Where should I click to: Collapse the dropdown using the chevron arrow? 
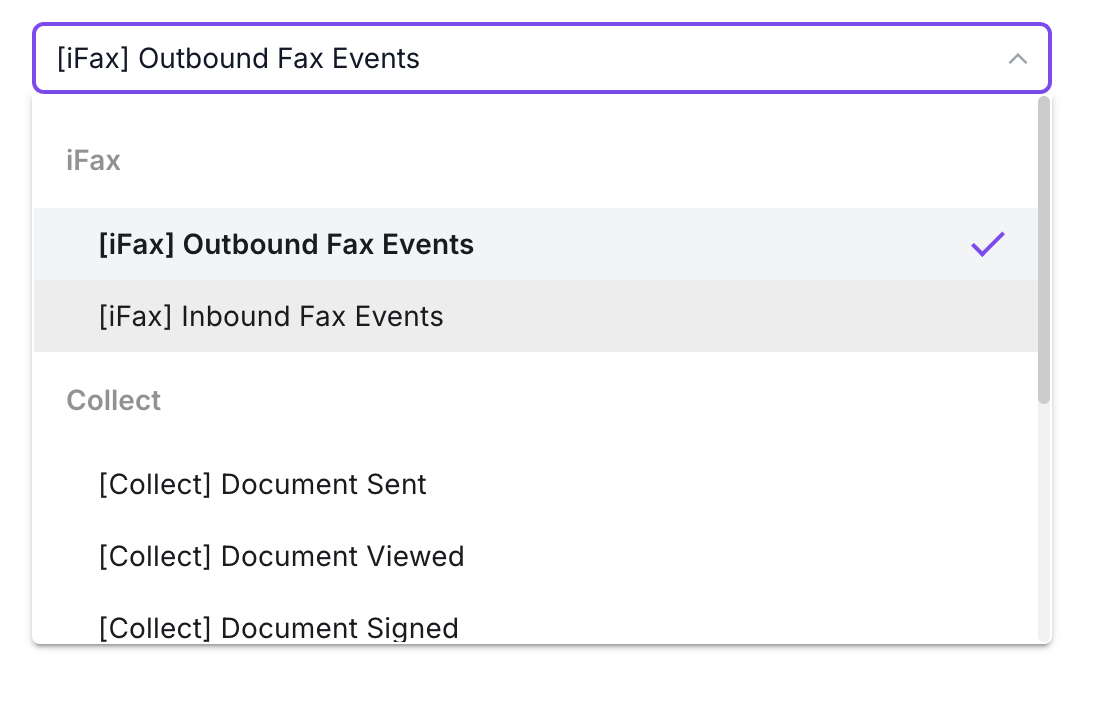click(x=1017, y=59)
